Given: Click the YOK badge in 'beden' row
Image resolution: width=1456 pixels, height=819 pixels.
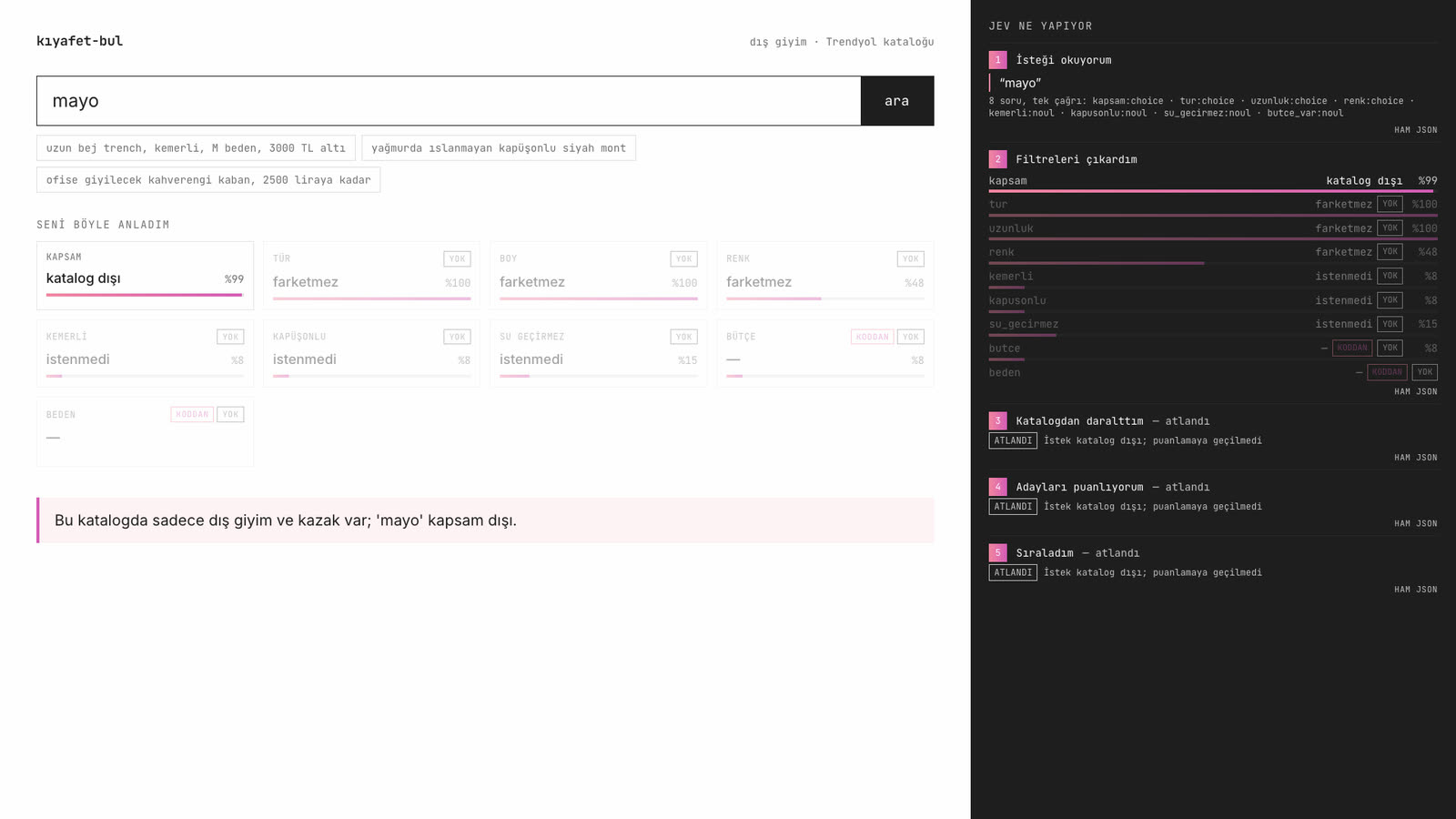Looking at the screenshot, I should point(1425,372).
